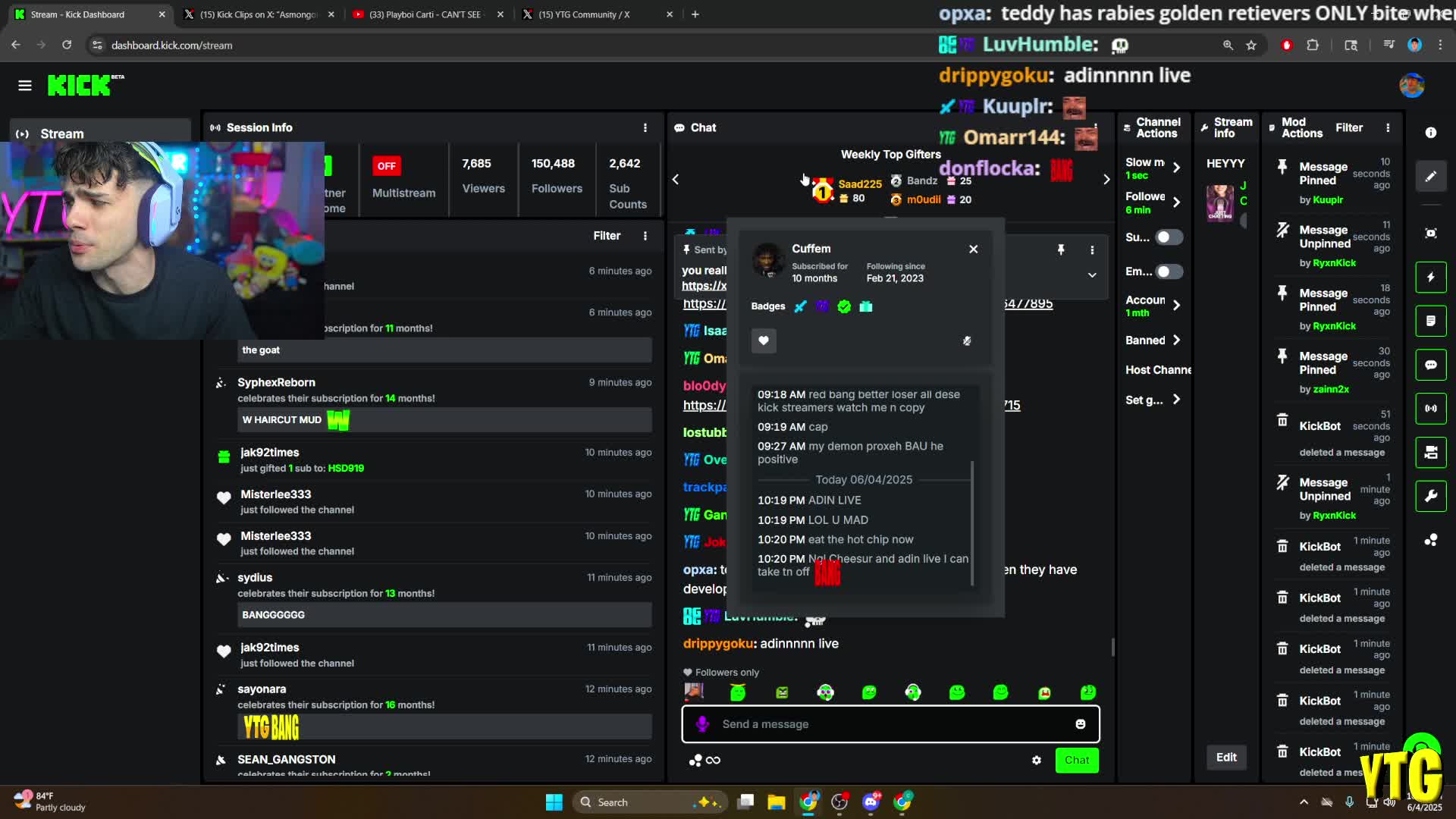Open the hamburger sidebar menu
The height and width of the screenshot is (819, 1456).
(25, 86)
